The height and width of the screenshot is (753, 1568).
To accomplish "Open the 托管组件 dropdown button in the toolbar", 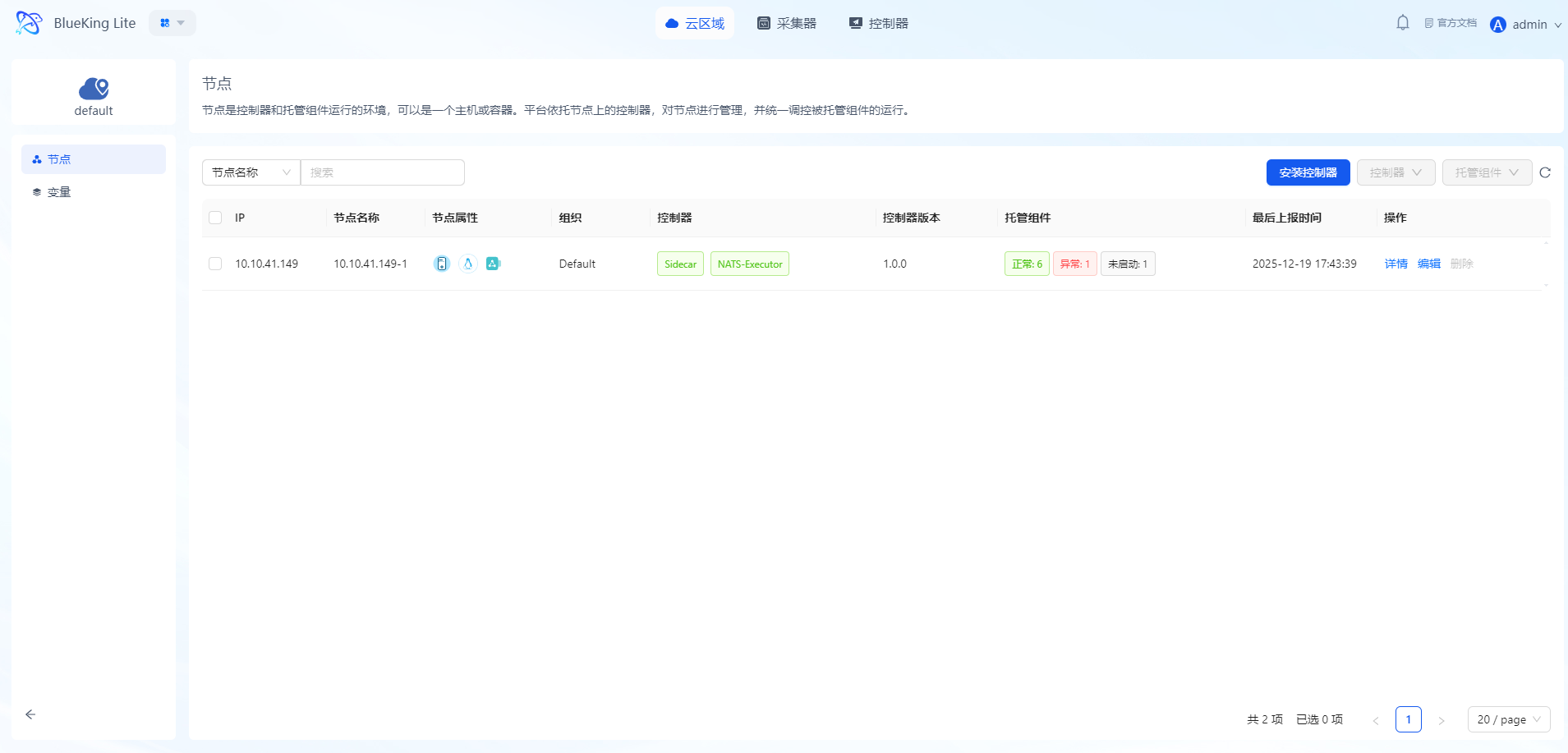I will (x=1488, y=172).
